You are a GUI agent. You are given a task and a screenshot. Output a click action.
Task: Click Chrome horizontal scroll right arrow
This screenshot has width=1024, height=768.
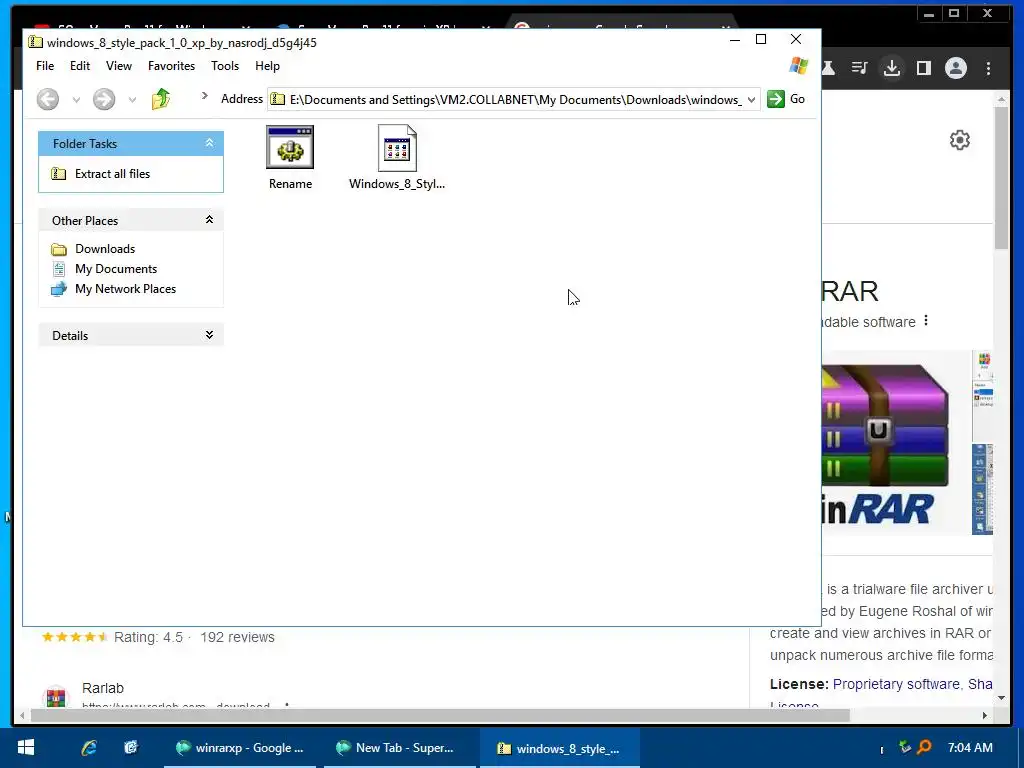coord(985,716)
